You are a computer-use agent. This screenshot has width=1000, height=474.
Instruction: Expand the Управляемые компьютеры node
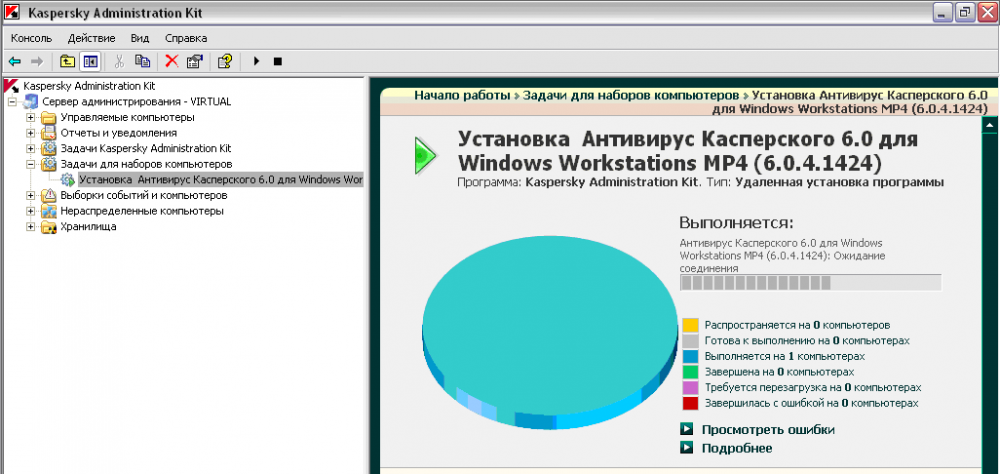pyautogui.click(x=31, y=117)
